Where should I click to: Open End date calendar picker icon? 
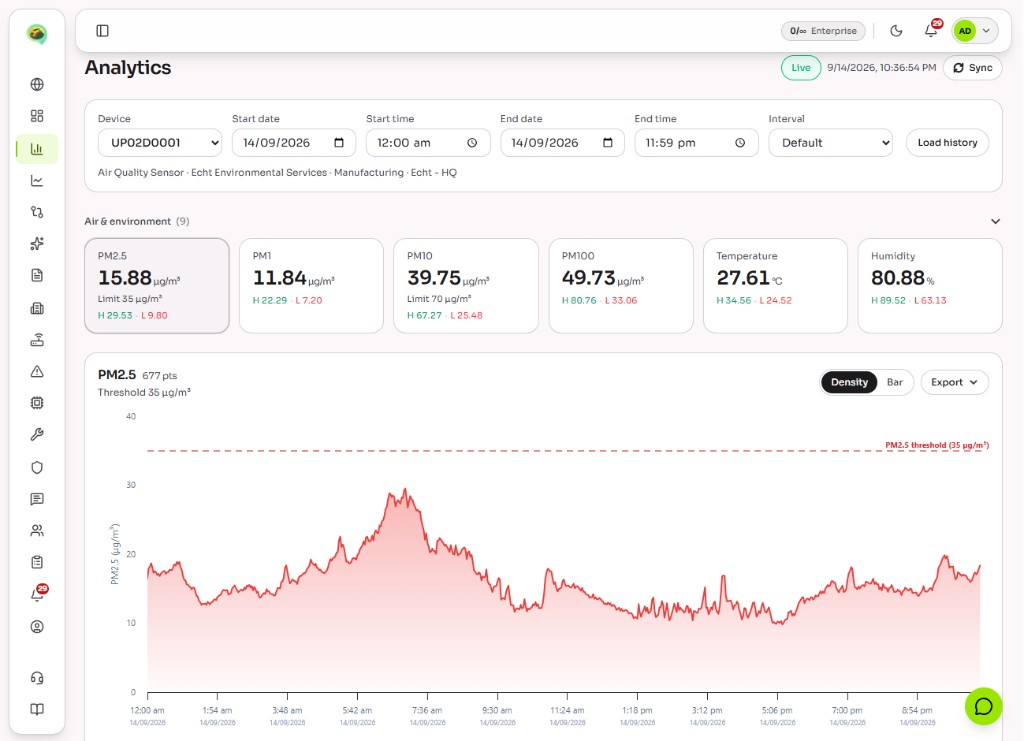tap(607, 142)
